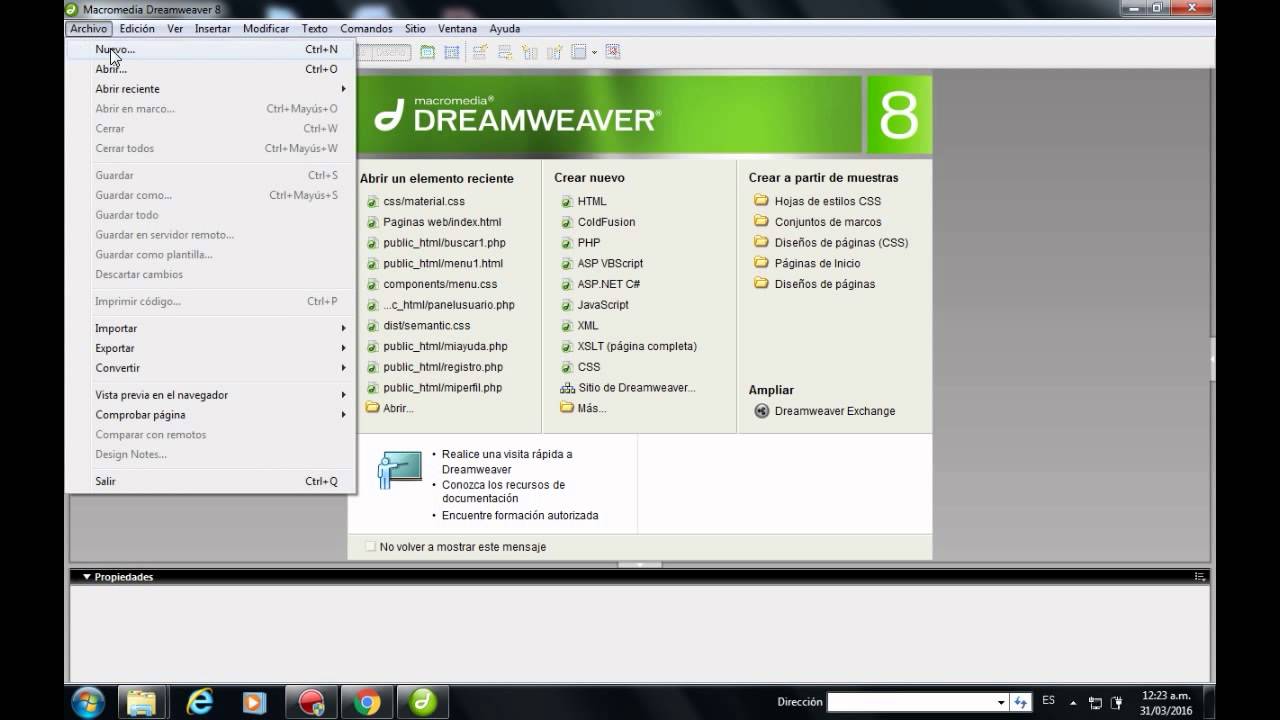This screenshot has height=720, width=1280.
Task: Click the tabular data toolbar icon
Action: (613, 52)
